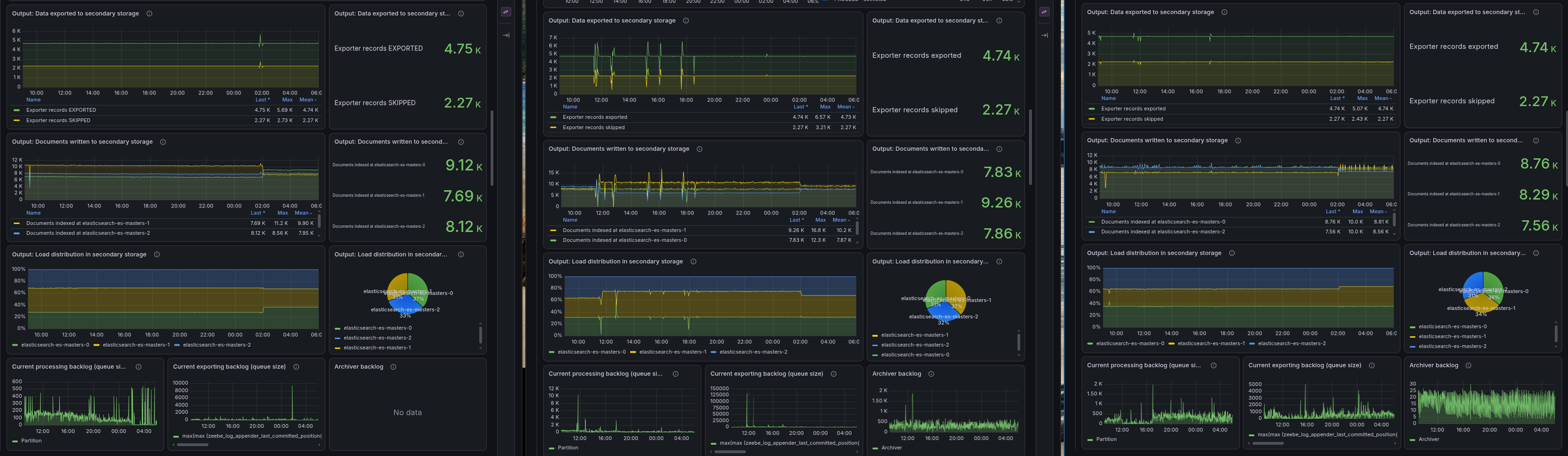The width and height of the screenshot is (1568, 456).
Task: Click the purple swap icon beside the middle dashboard
Action: coord(1045,12)
